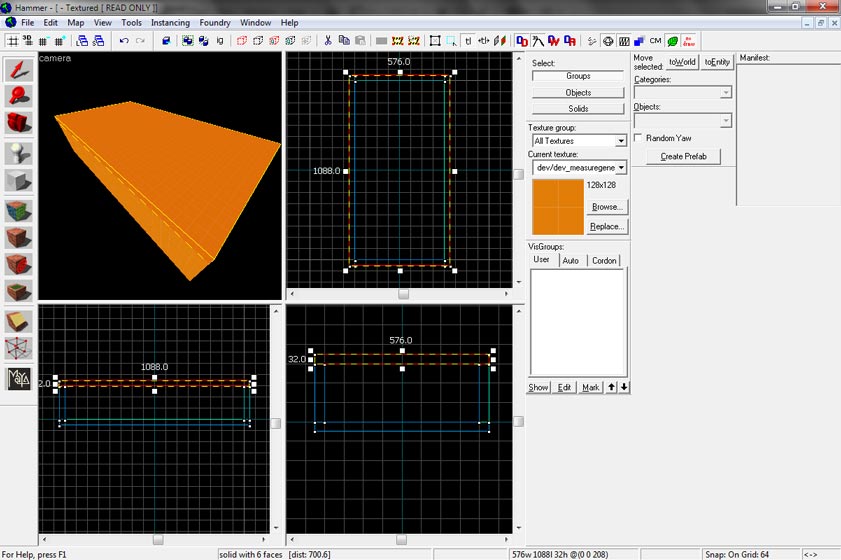Click the Group selected objects icon
This screenshot has width=841, height=560.
tap(188, 41)
